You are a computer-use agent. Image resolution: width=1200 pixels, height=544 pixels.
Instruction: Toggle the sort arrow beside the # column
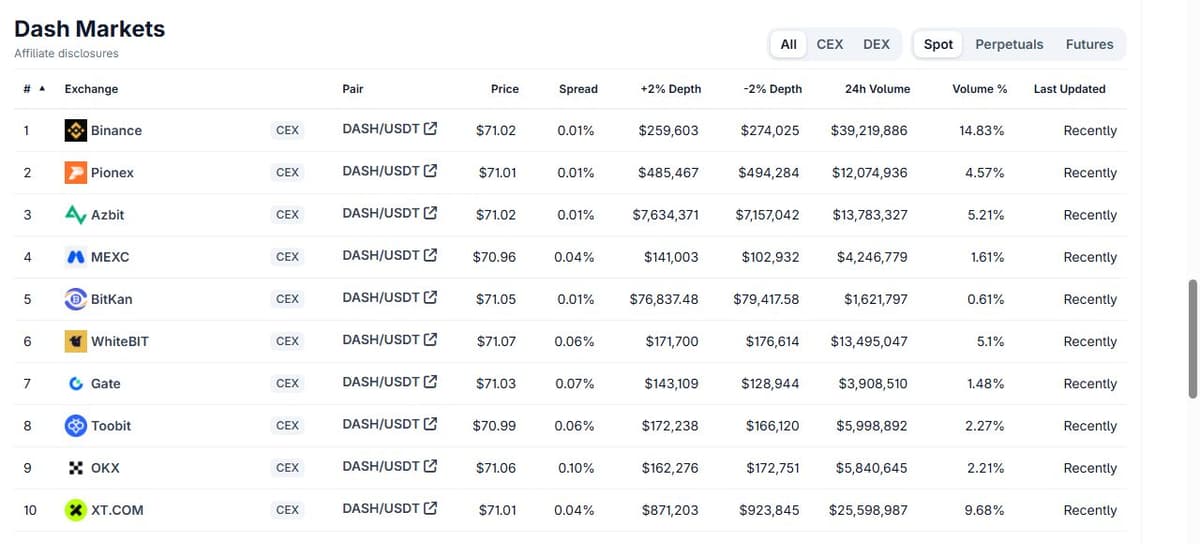[42, 89]
